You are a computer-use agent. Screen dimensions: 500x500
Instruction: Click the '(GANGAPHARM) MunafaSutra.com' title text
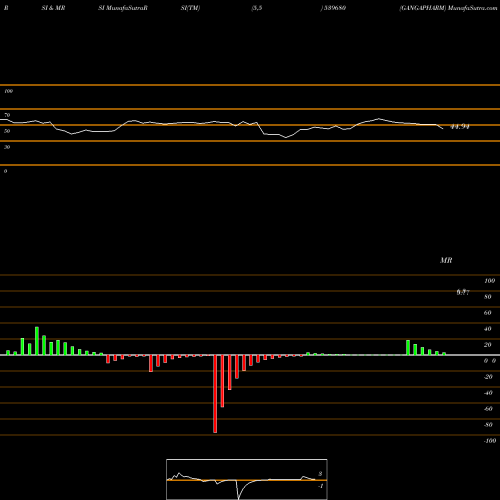[x=448, y=8]
